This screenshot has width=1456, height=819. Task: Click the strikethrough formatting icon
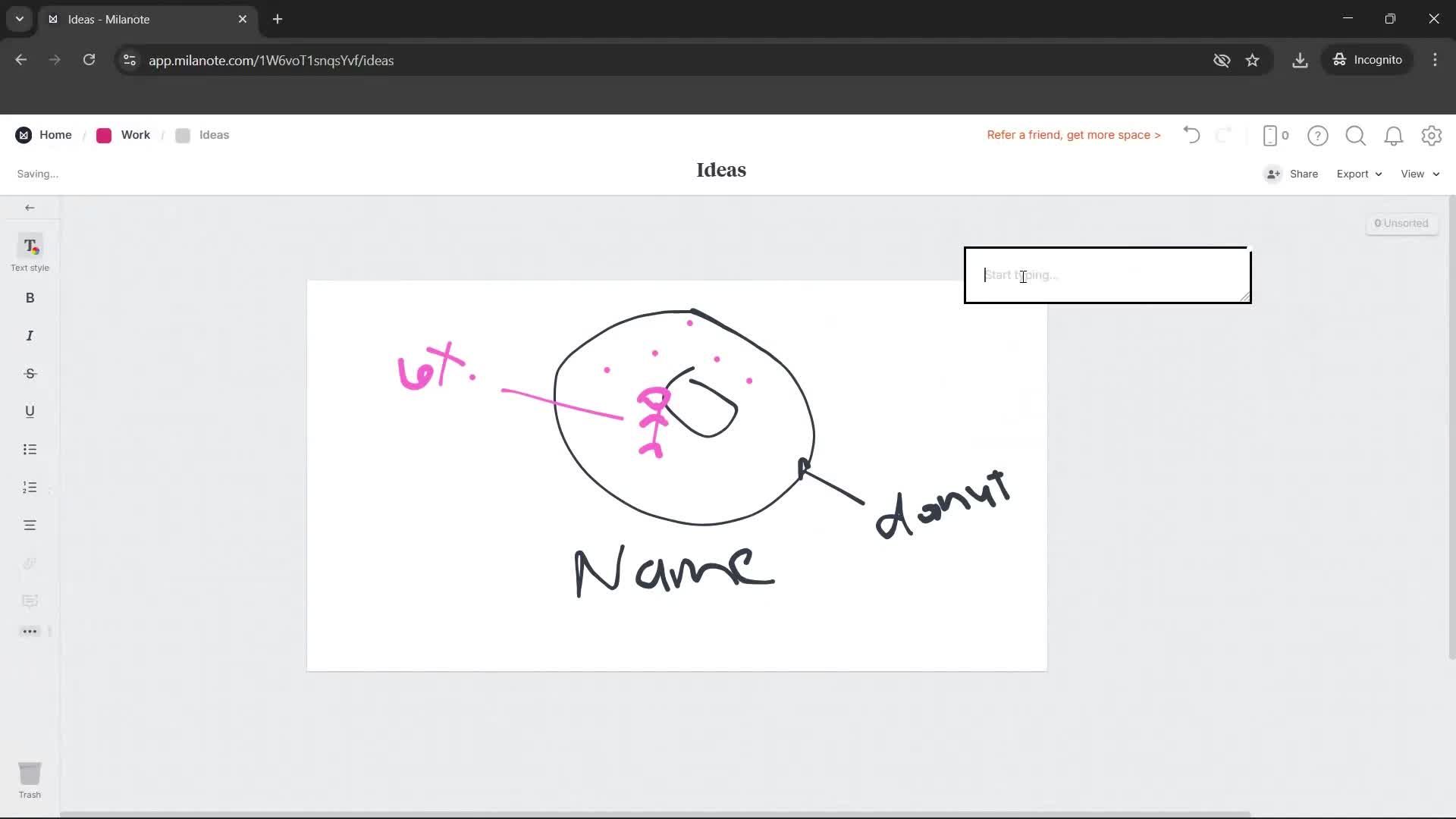point(30,373)
